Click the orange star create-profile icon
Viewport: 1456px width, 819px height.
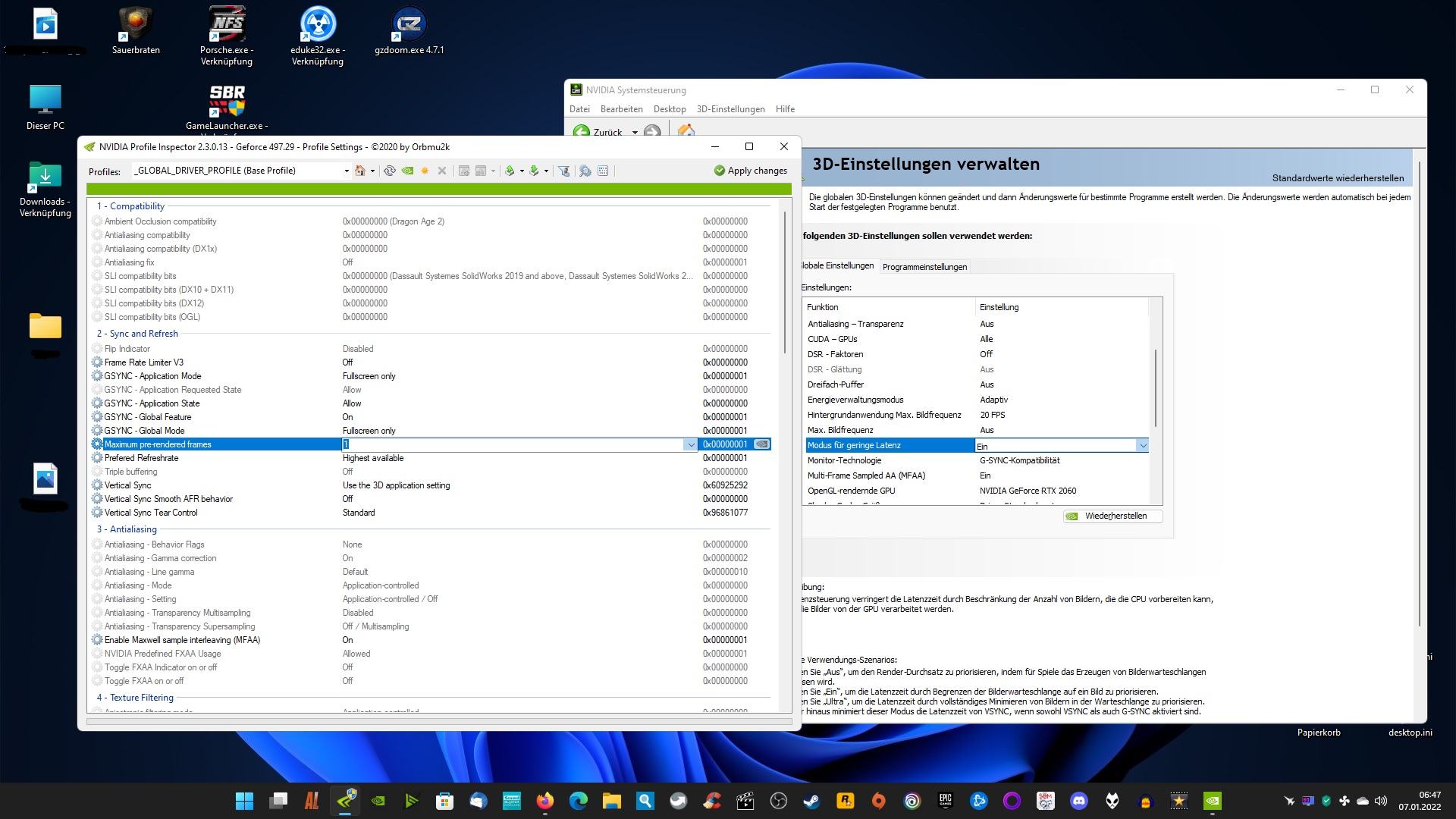[425, 171]
